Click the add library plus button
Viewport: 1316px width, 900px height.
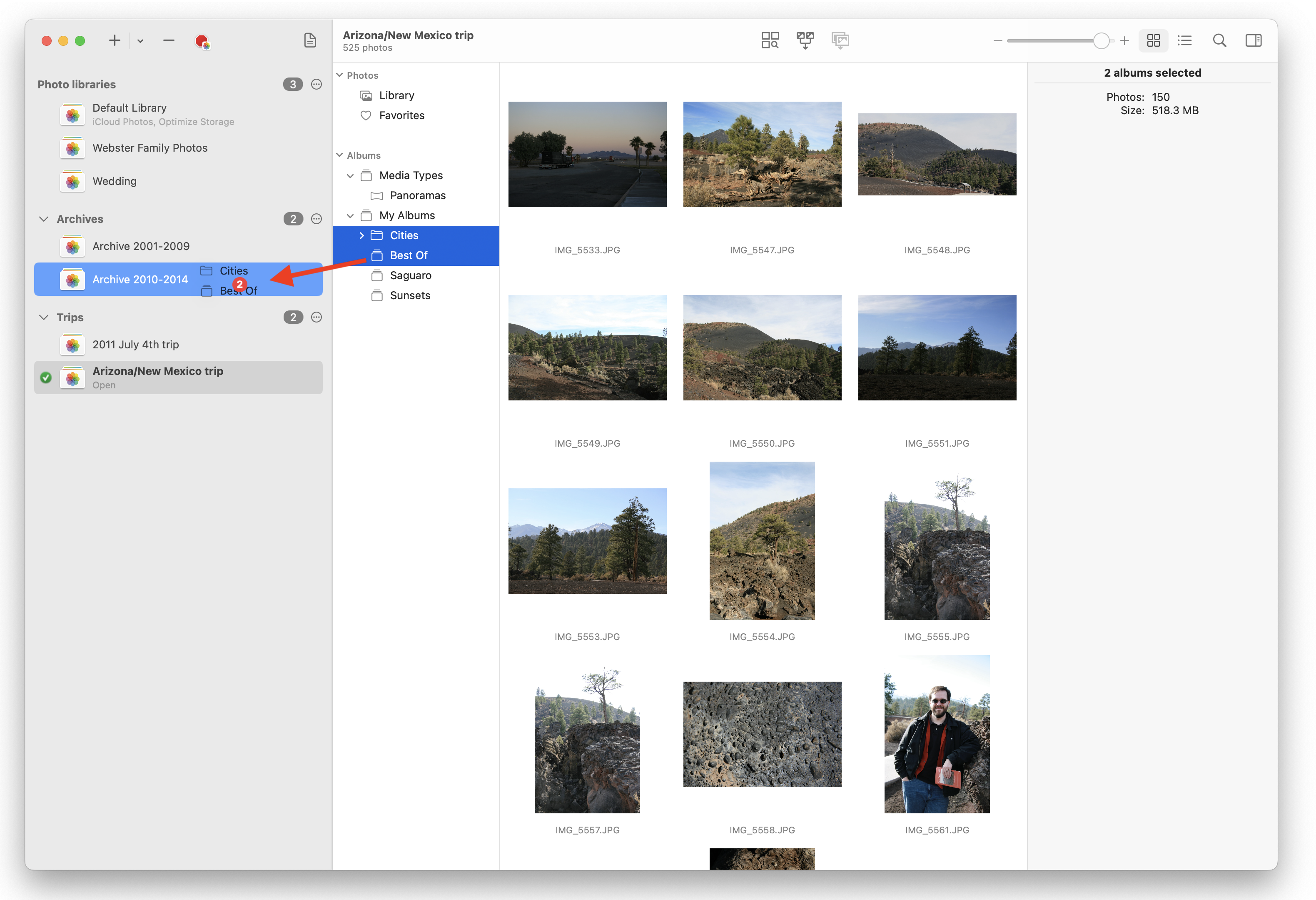(115, 40)
